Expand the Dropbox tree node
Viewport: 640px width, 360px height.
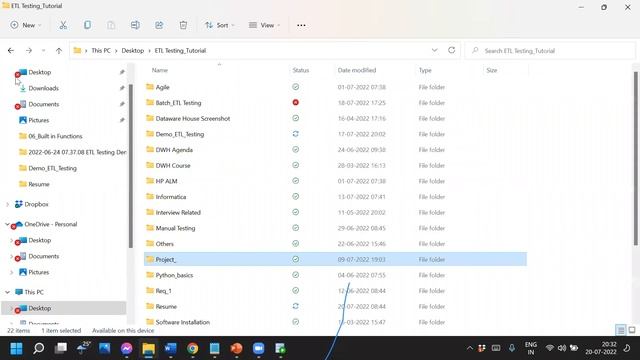tap(7, 204)
